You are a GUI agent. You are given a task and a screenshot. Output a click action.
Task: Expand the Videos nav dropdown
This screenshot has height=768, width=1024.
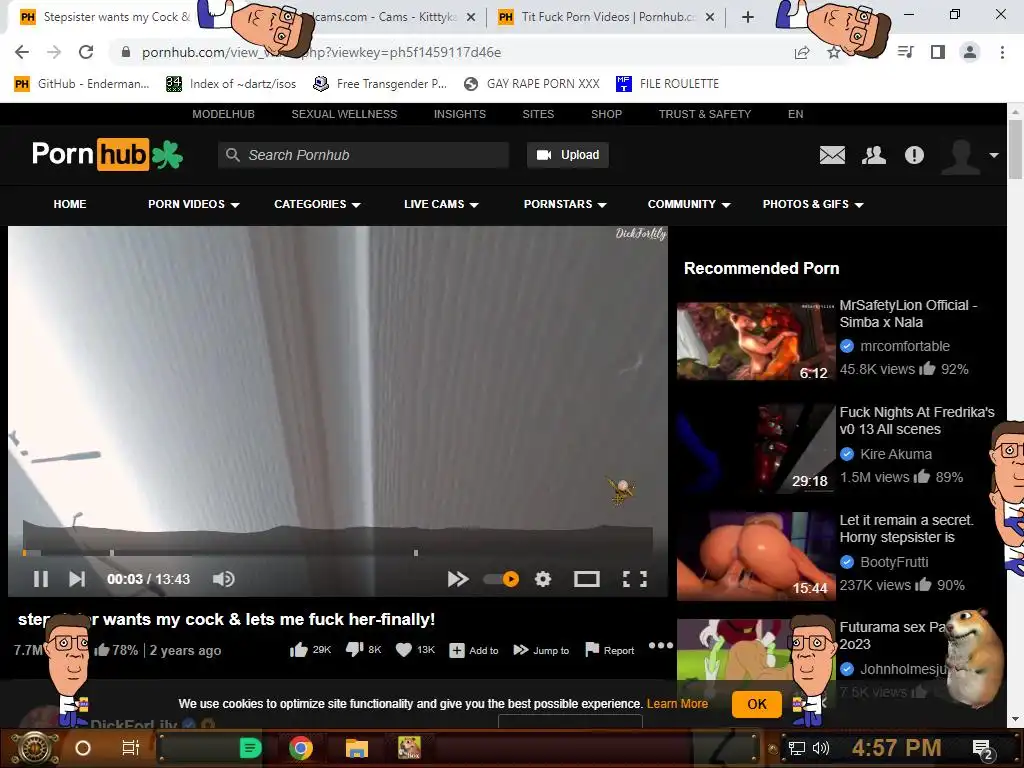193,204
